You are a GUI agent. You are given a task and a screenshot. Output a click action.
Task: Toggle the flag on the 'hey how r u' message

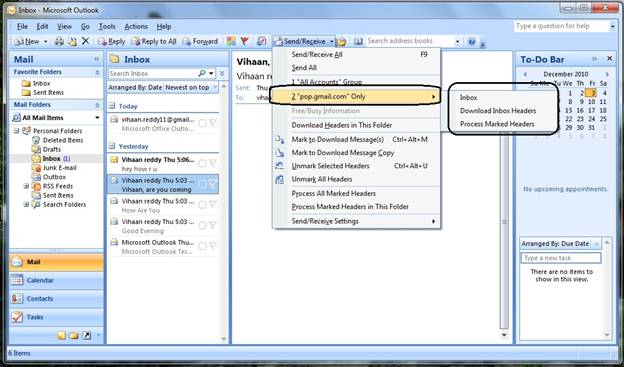pos(213,163)
